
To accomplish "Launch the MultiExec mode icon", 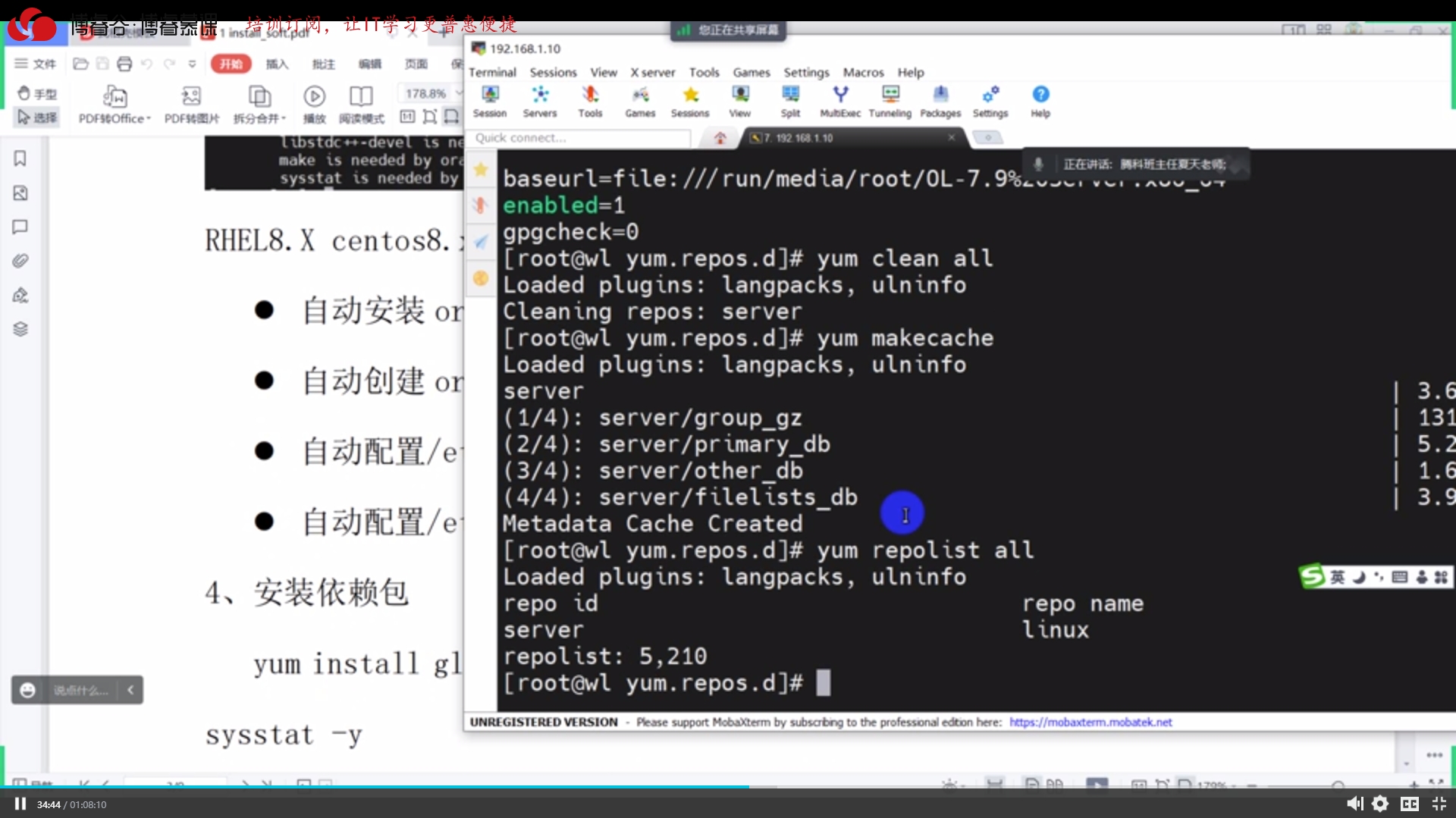I will (839, 101).
